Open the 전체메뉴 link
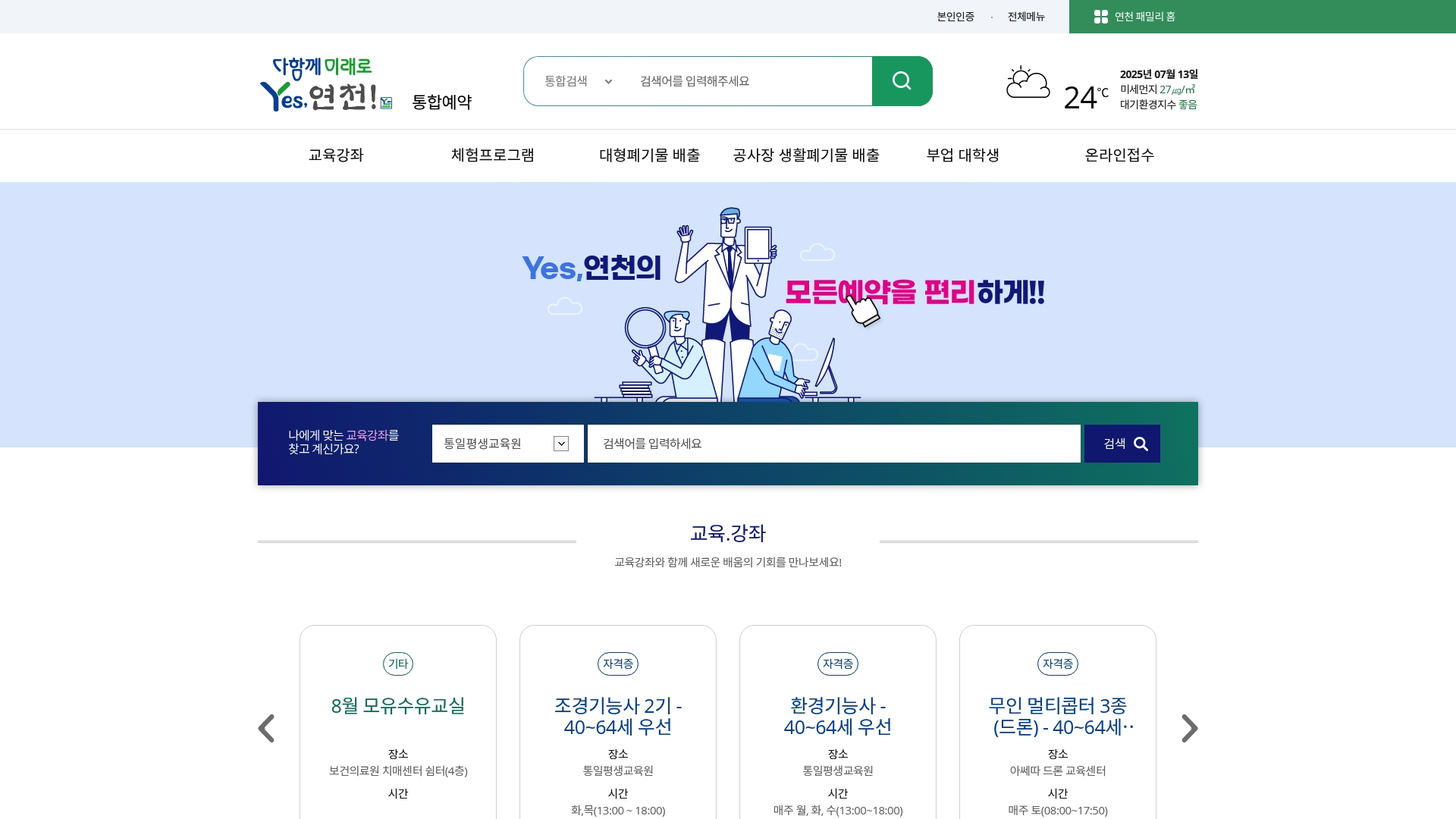Screen dimensions: 1456x819 (1026, 17)
